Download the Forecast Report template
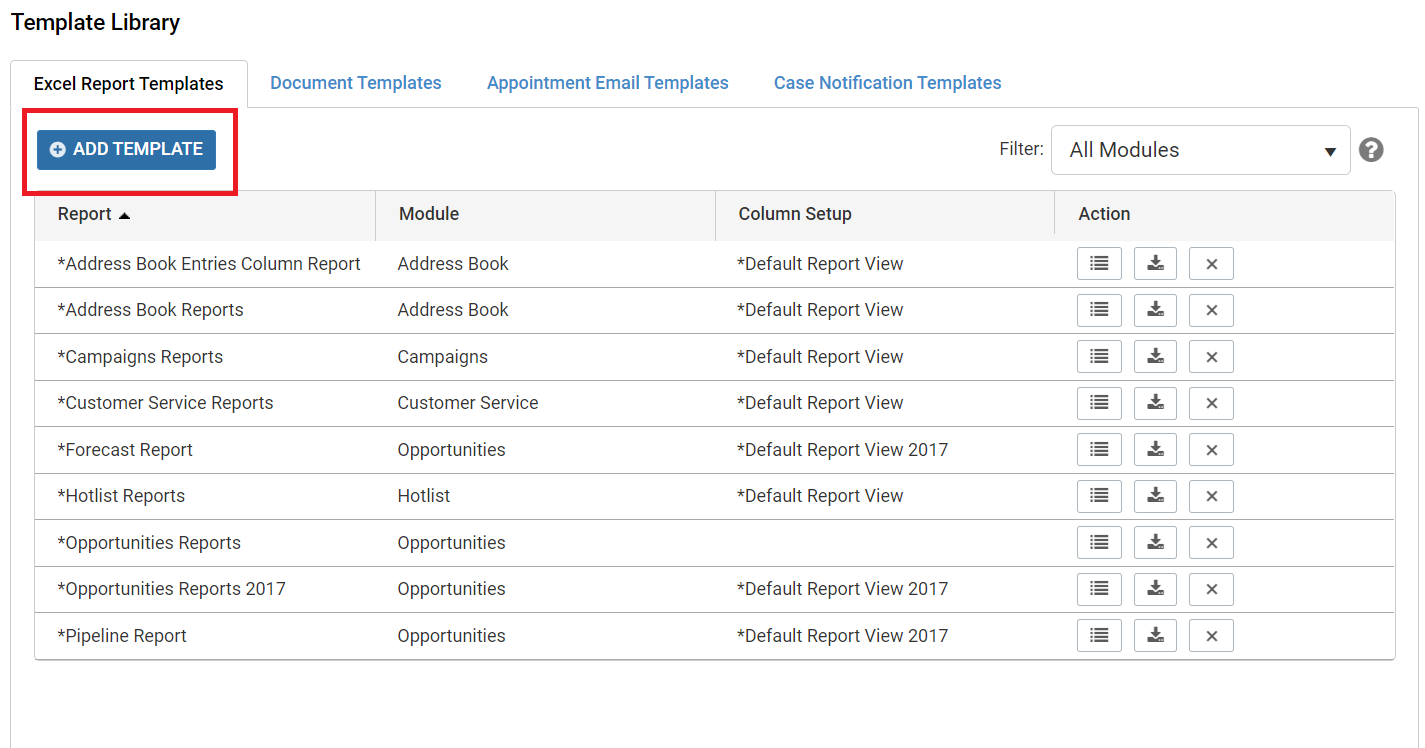This screenshot has width=1425, height=748. (x=1155, y=450)
